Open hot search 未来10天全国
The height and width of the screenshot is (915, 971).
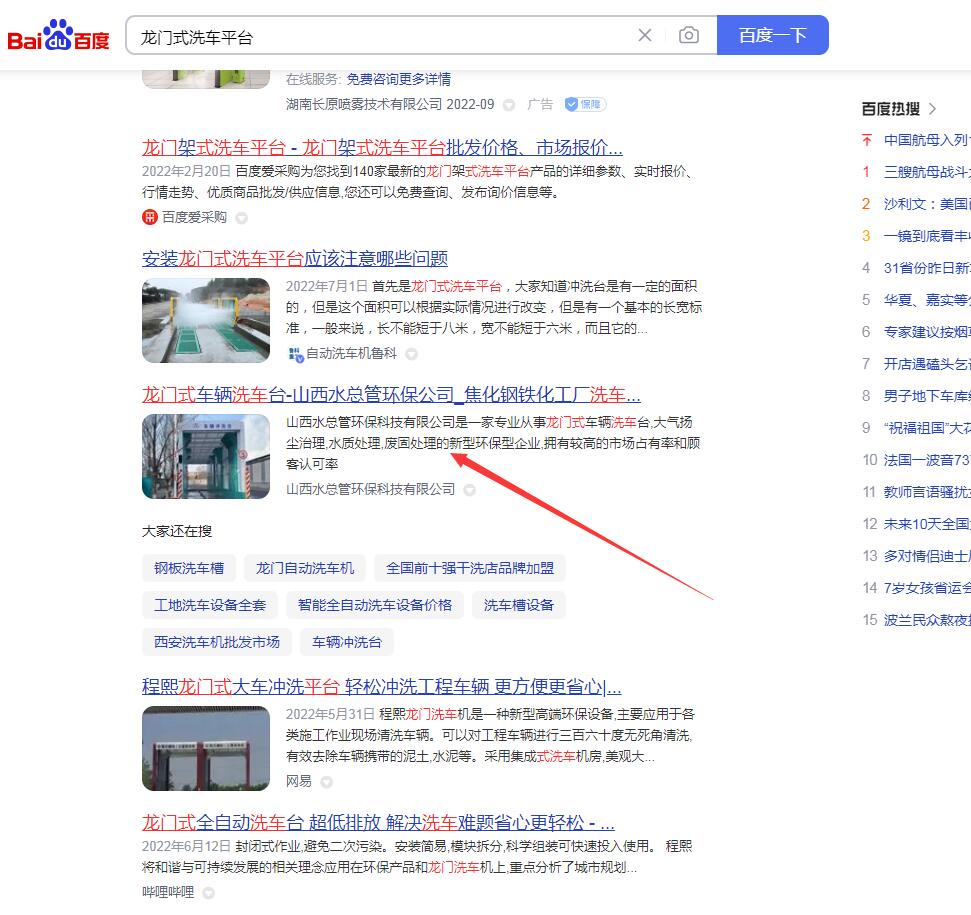coord(927,524)
